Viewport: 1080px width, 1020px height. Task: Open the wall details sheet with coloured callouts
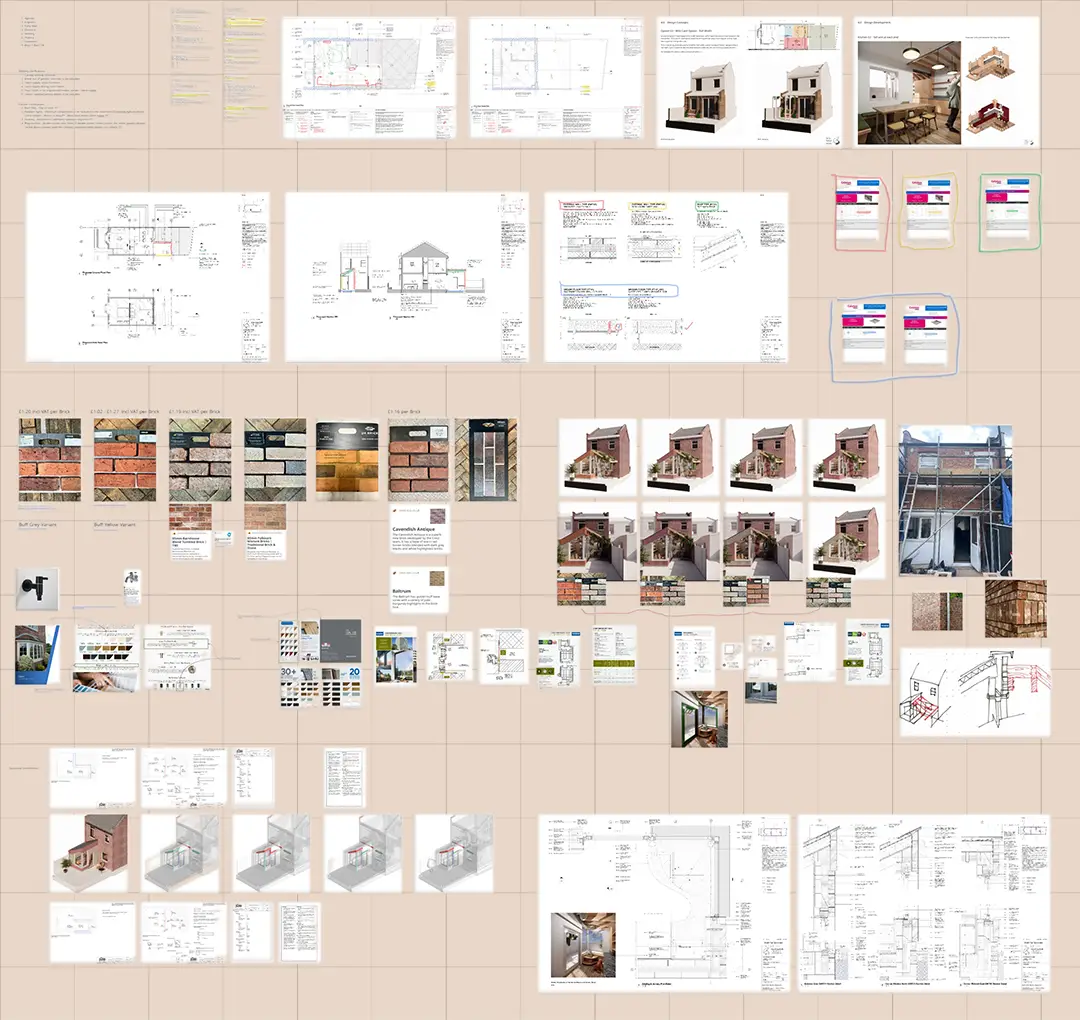click(x=666, y=276)
